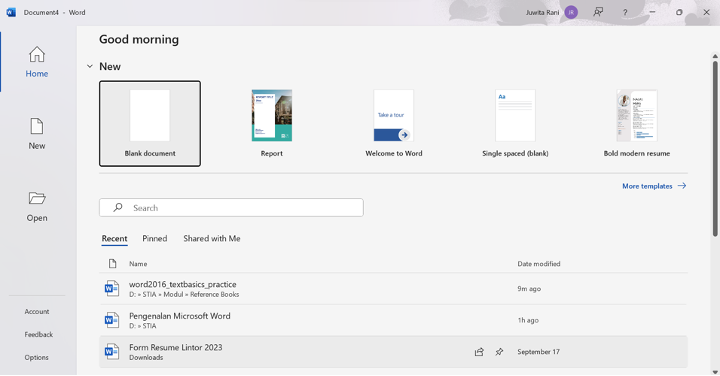Image resolution: width=720 pixels, height=376 pixels.
Task: Open Form Resume Lintor 2023 document
Action: tap(394, 352)
